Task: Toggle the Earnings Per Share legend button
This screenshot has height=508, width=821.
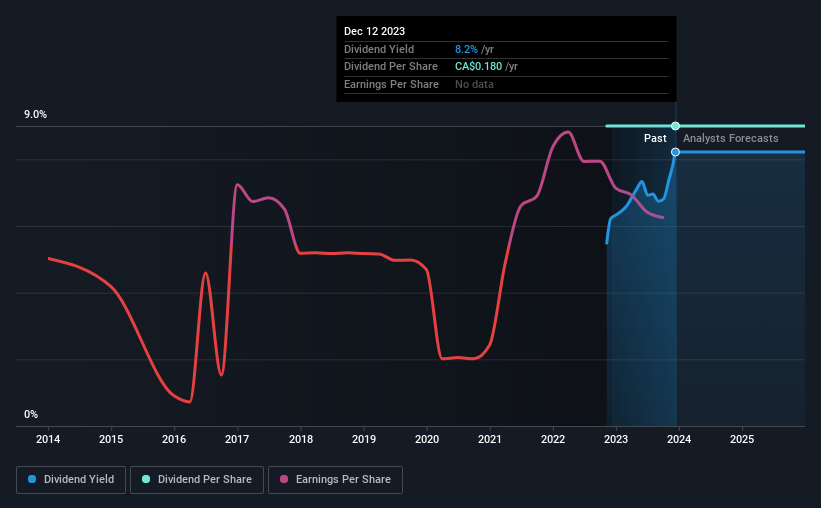Action: coord(335,480)
